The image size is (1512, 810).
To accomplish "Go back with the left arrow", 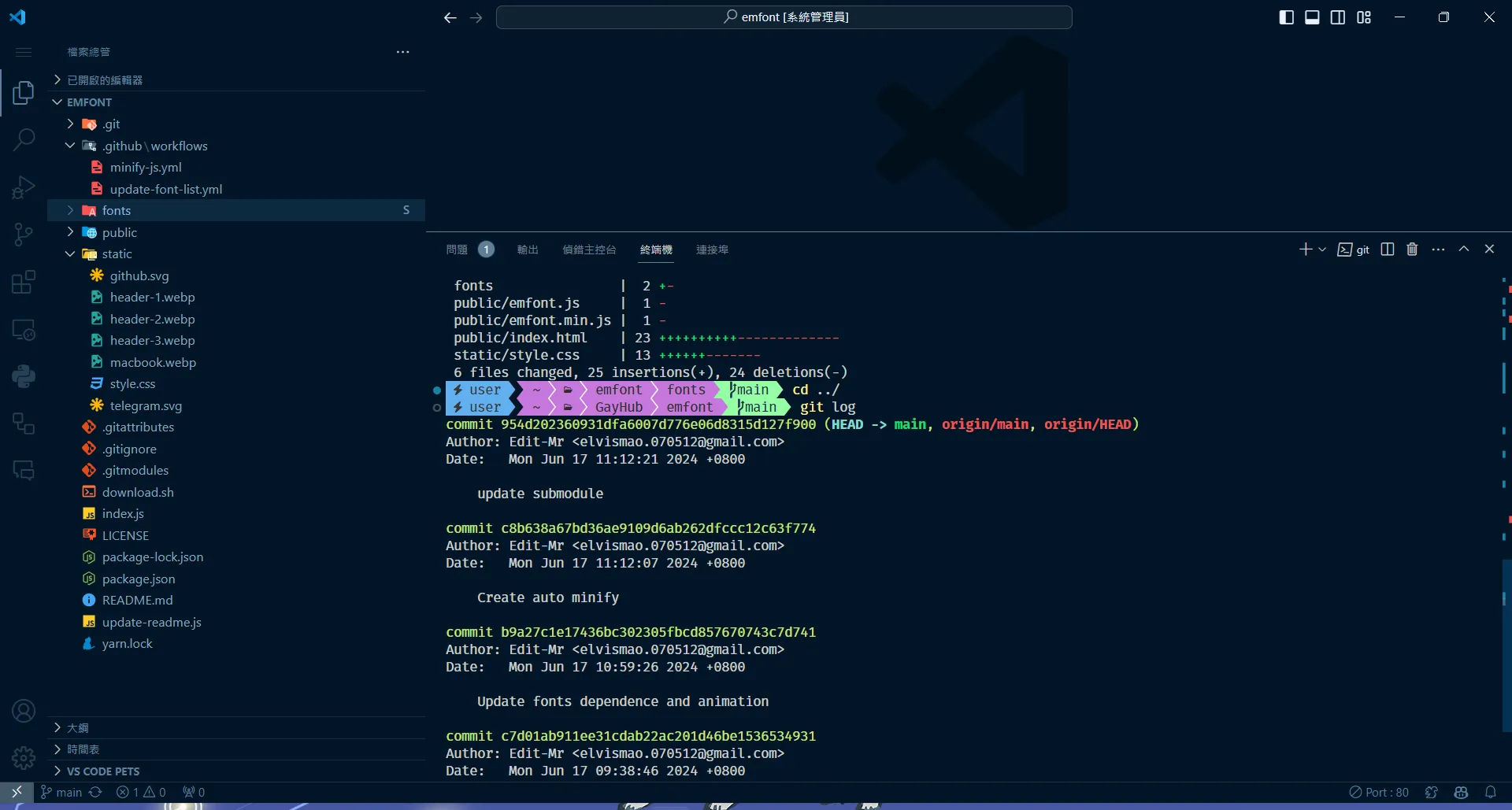I will click(x=450, y=17).
